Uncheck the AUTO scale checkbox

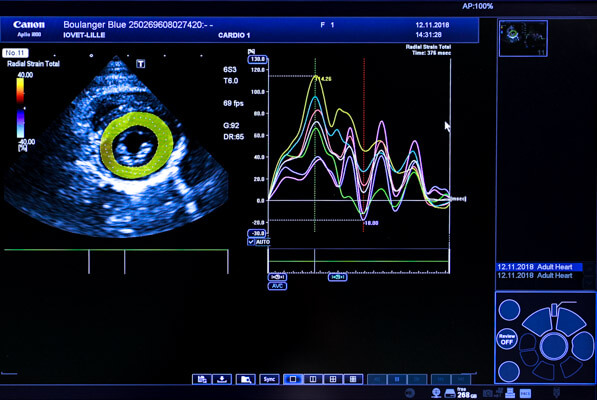(251, 242)
